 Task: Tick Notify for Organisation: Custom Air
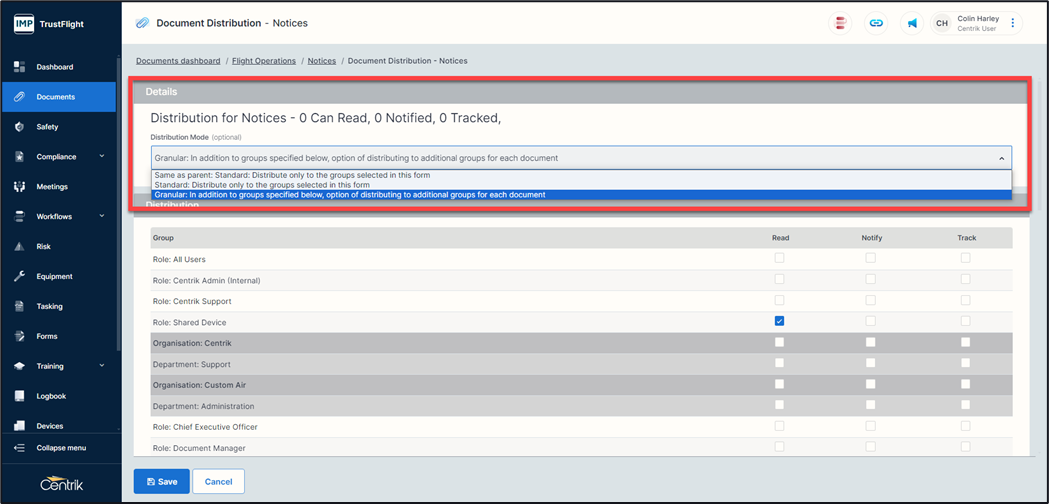coord(870,384)
